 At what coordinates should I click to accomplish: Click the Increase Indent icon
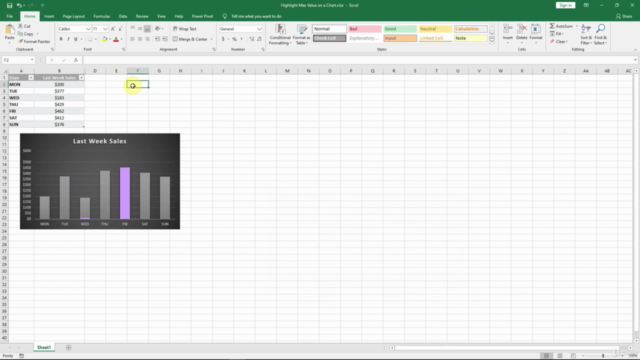165,39
